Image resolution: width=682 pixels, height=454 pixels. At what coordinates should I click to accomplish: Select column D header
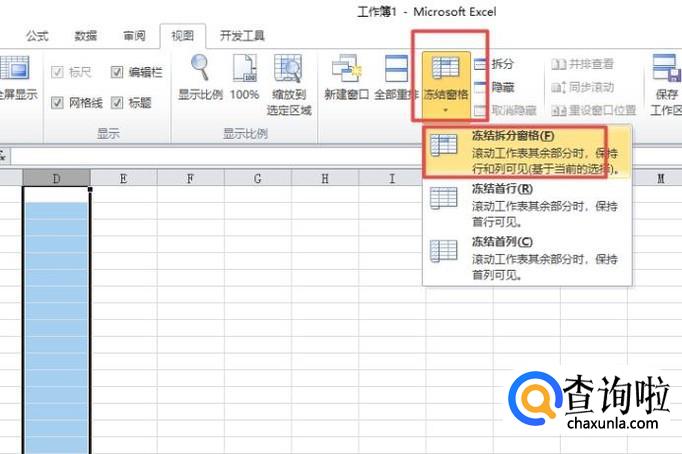tap(57, 178)
